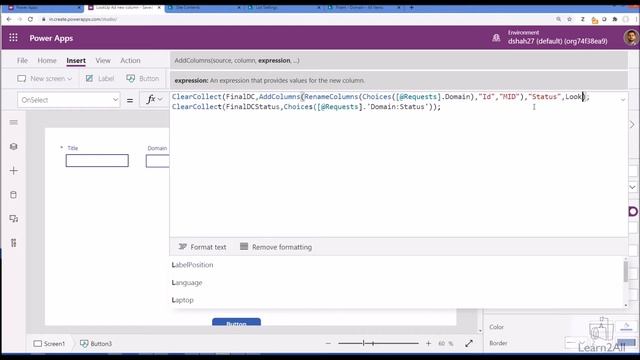Click the Format text icon

tap(182, 247)
